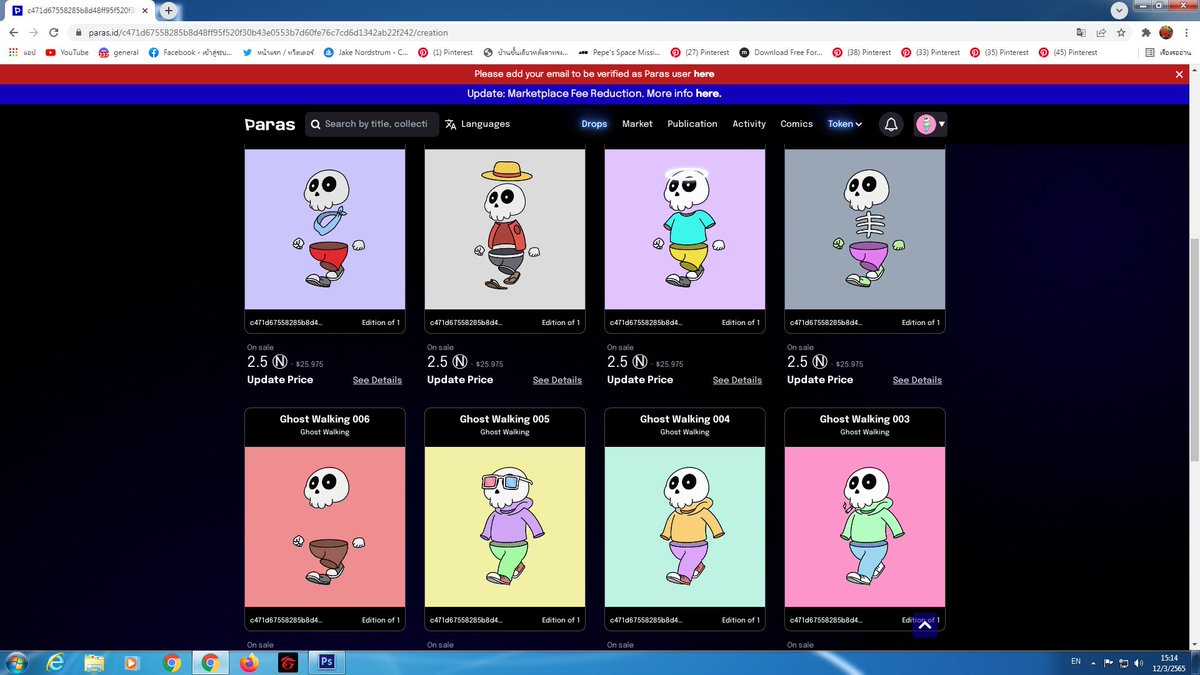The width and height of the screenshot is (1200, 675).
Task: Go to Paras home via logo
Action: [270, 124]
